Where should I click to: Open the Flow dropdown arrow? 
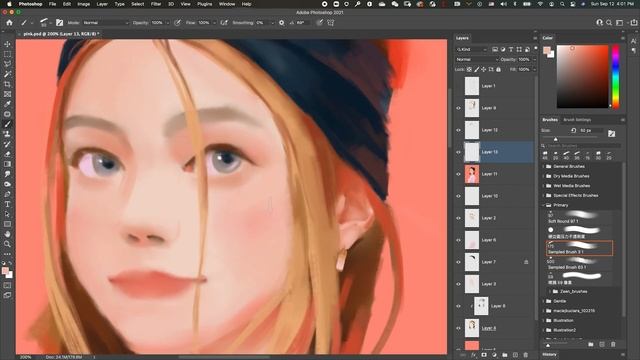[x=214, y=23]
